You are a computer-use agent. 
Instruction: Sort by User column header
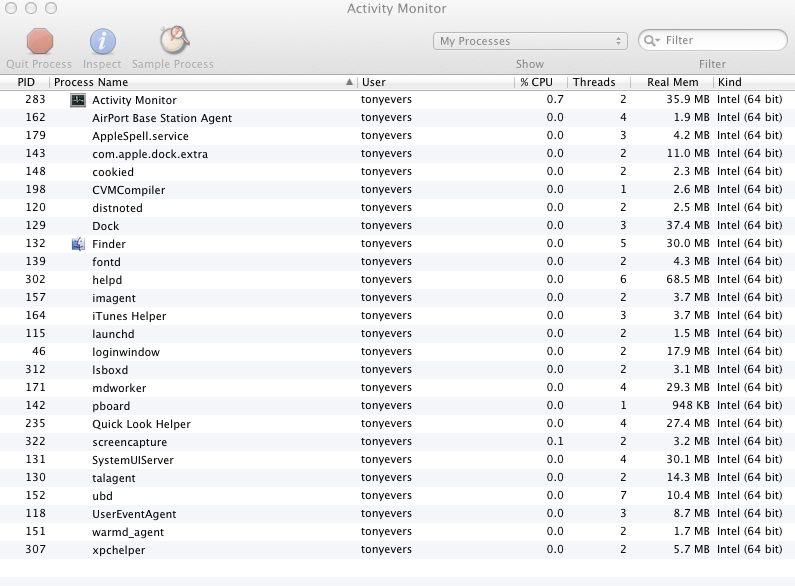[x=436, y=82]
